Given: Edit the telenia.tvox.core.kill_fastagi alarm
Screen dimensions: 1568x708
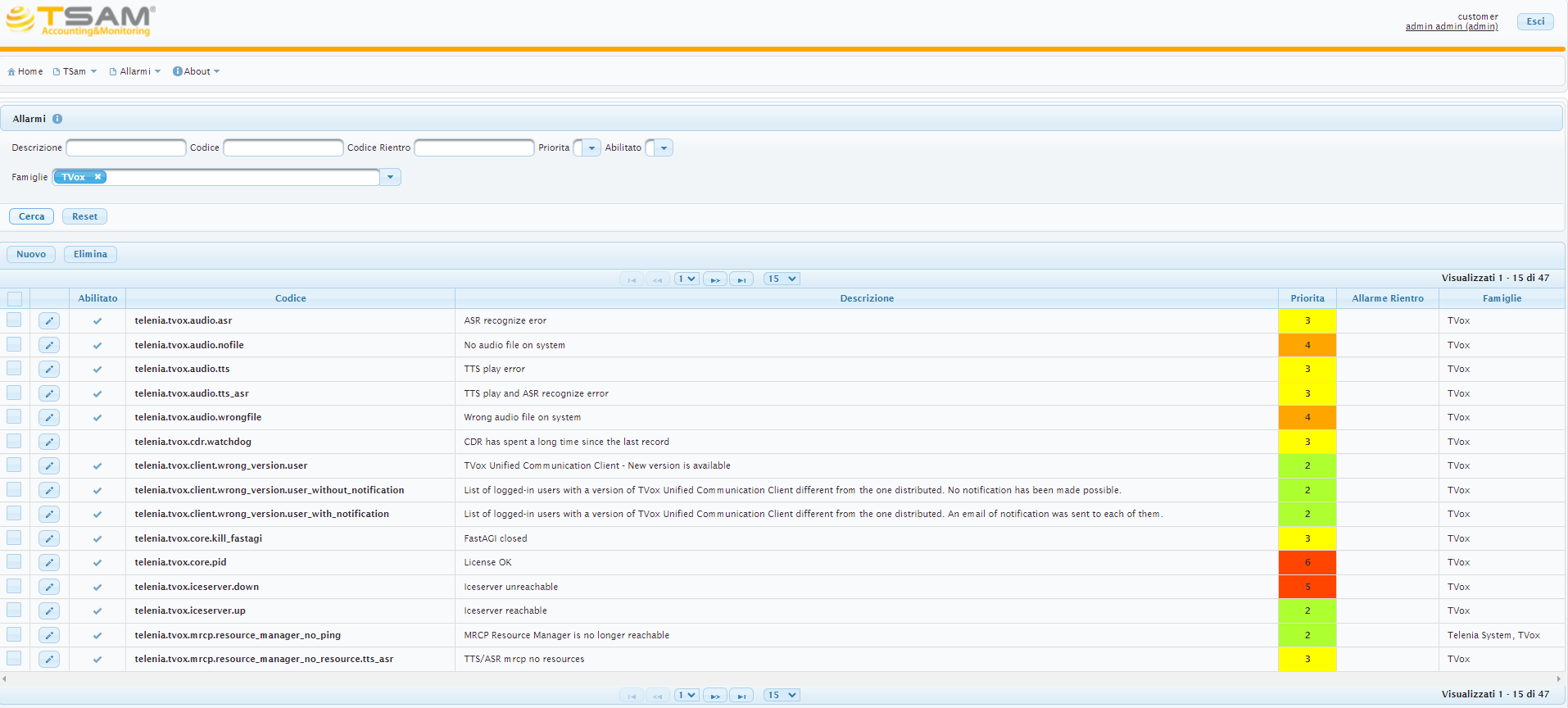Looking at the screenshot, I should pos(49,538).
